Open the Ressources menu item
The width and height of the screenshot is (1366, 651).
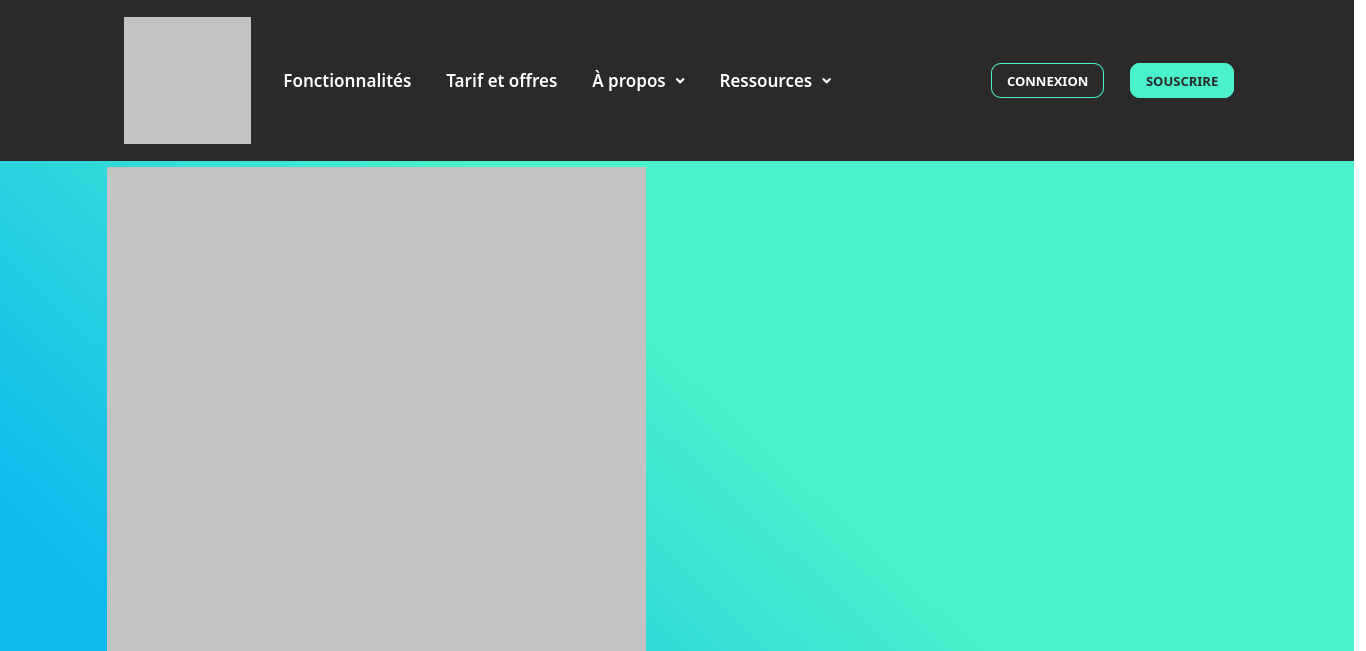pyautogui.click(x=765, y=81)
